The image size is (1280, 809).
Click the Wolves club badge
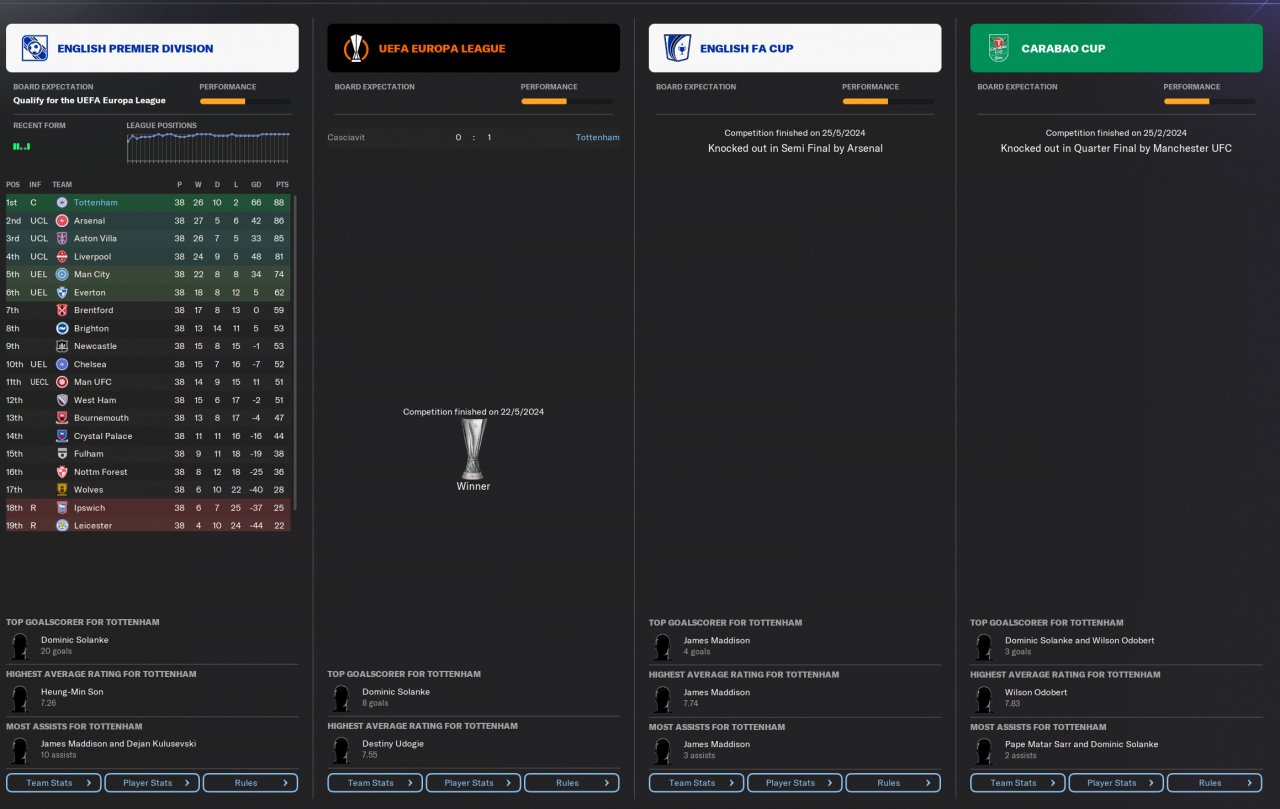(x=62, y=490)
